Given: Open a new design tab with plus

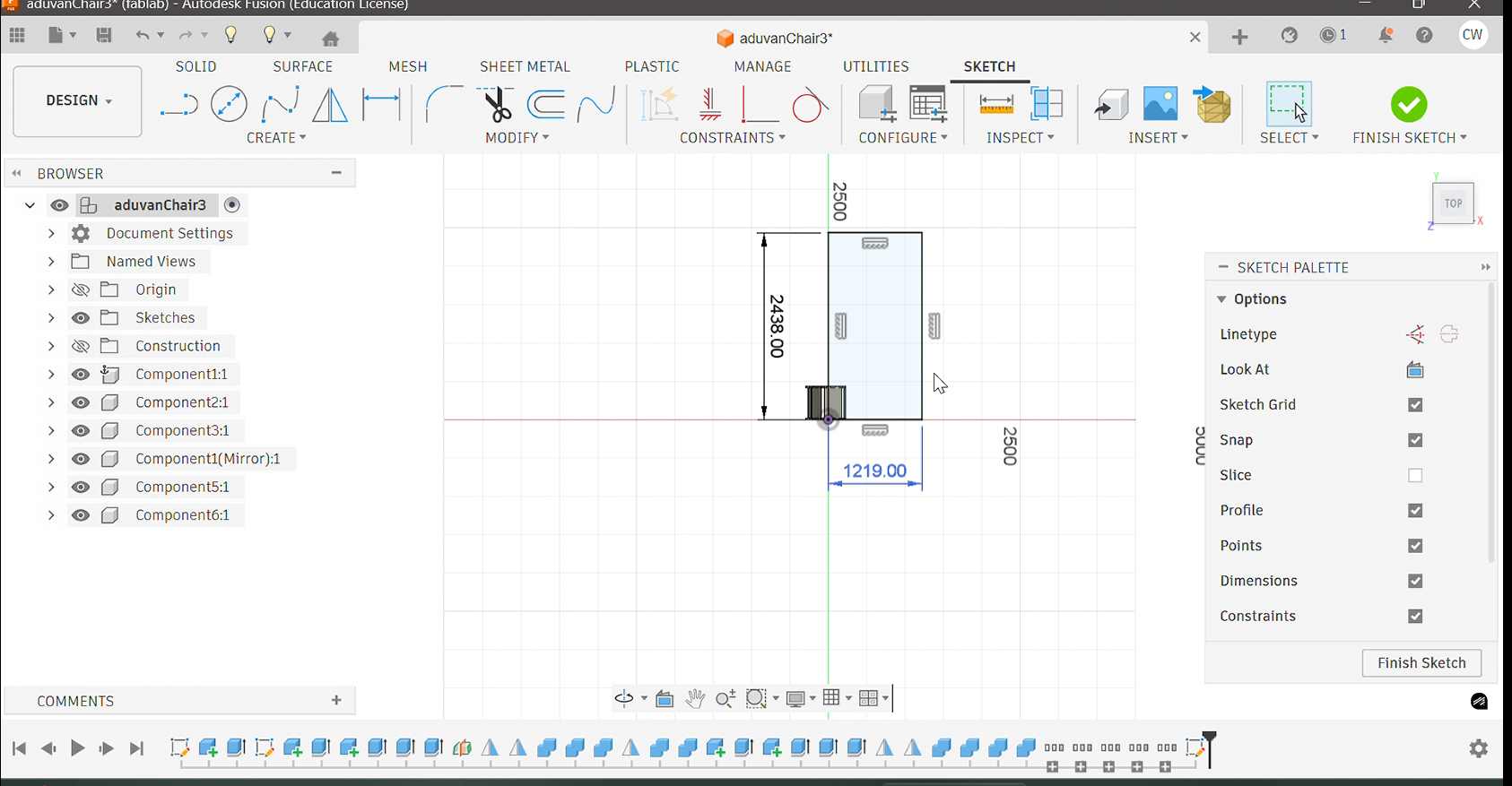Looking at the screenshot, I should tap(1240, 37).
